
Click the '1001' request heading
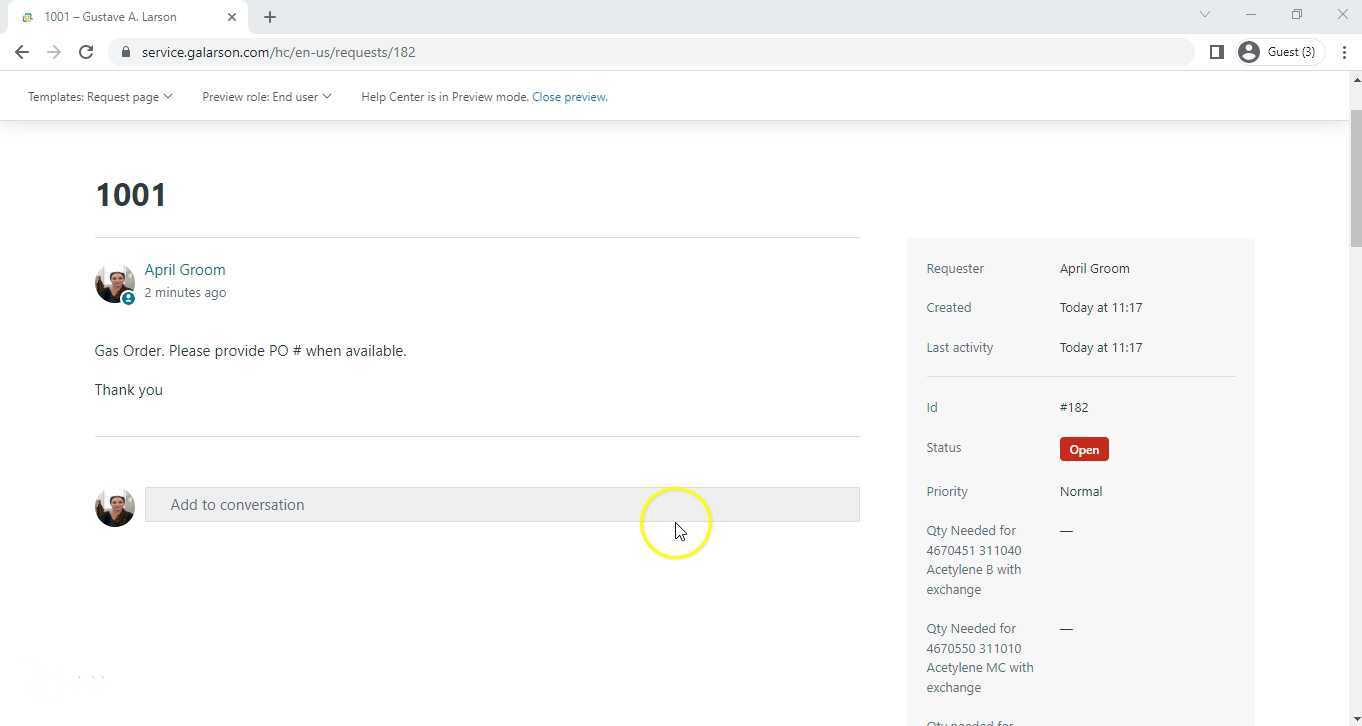click(x=131, y=194)
